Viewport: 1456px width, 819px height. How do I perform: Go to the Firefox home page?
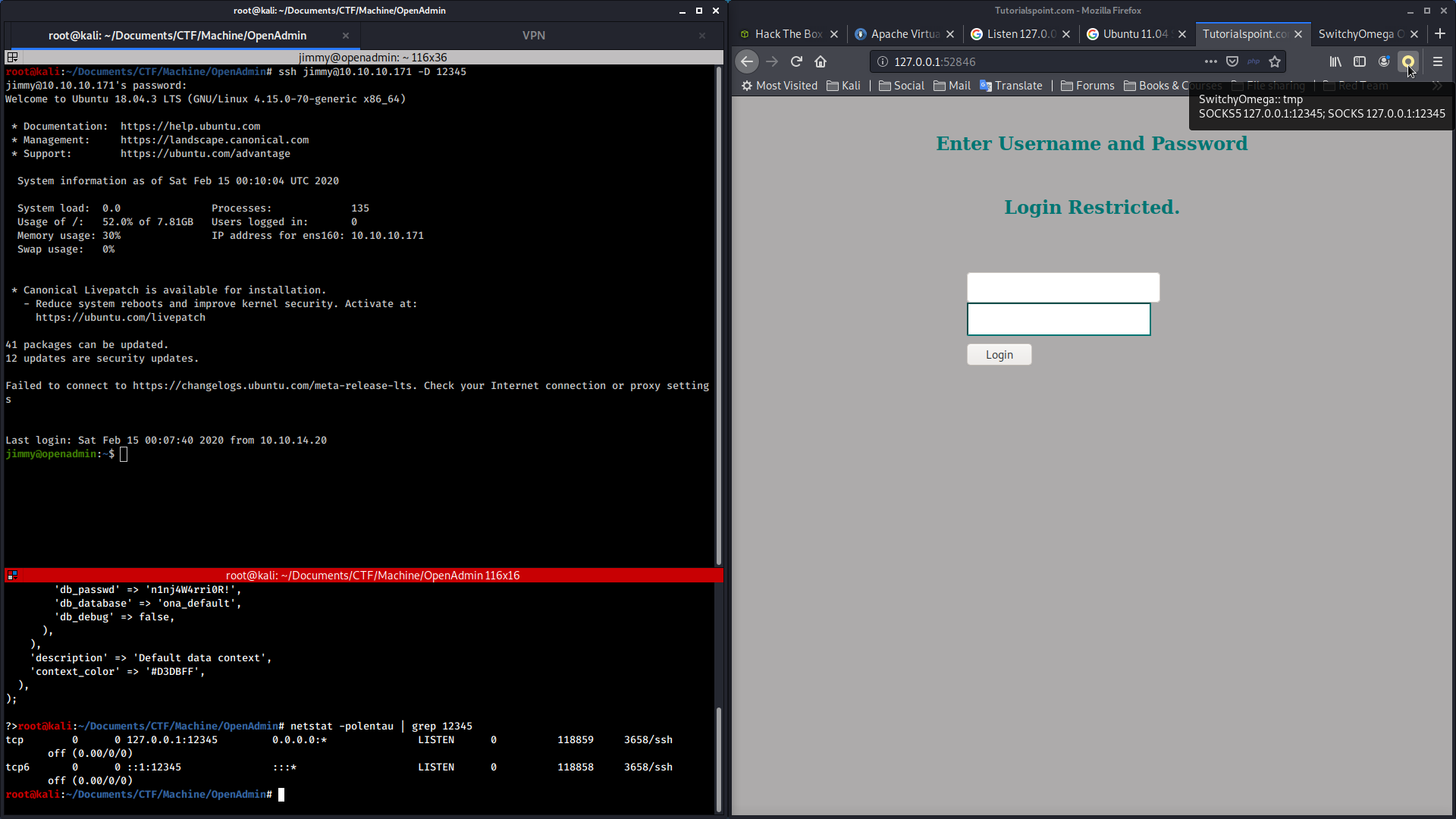[x=821, y=61]
